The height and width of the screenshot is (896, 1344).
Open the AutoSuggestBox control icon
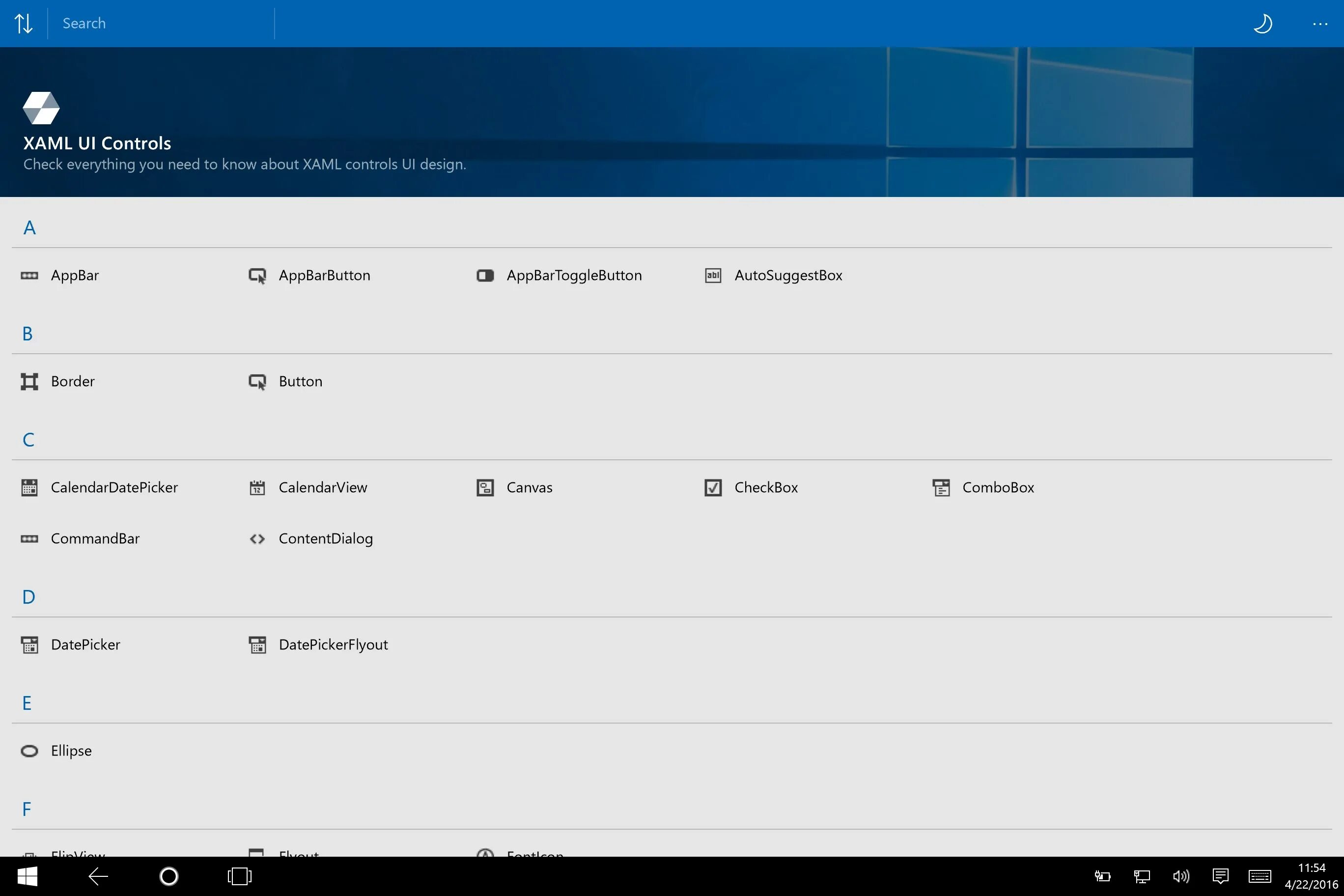pyautogui.click(x=713, y=276)
